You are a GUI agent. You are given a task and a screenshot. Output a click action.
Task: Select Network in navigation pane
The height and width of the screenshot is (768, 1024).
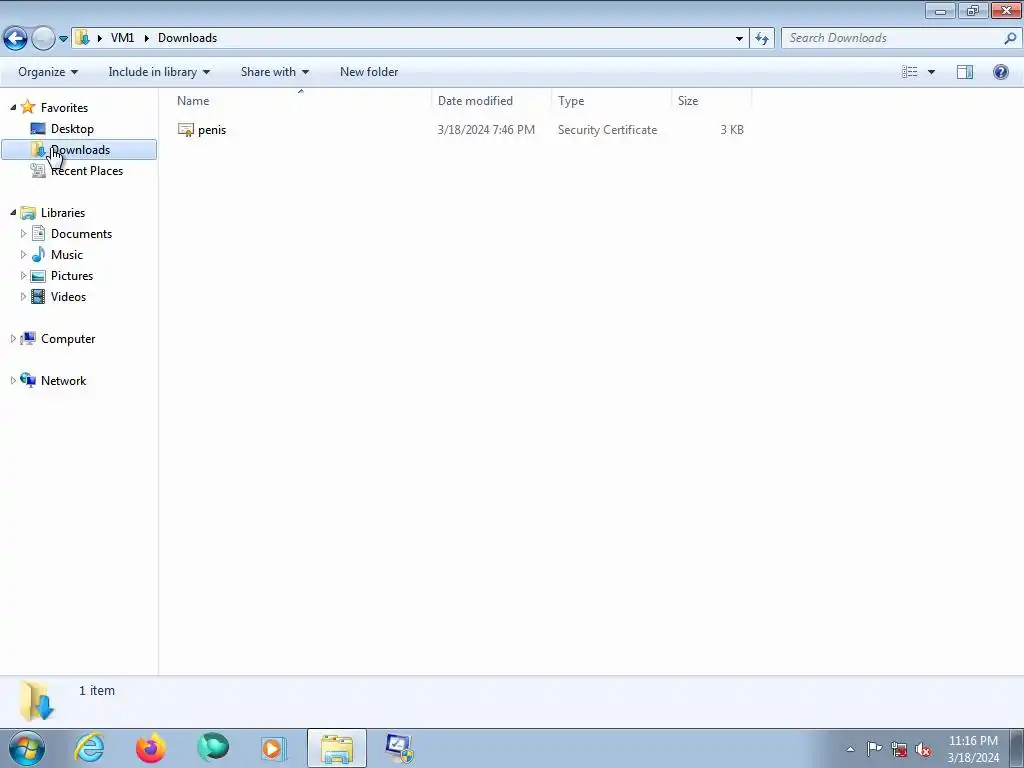(x=63, y=381)
